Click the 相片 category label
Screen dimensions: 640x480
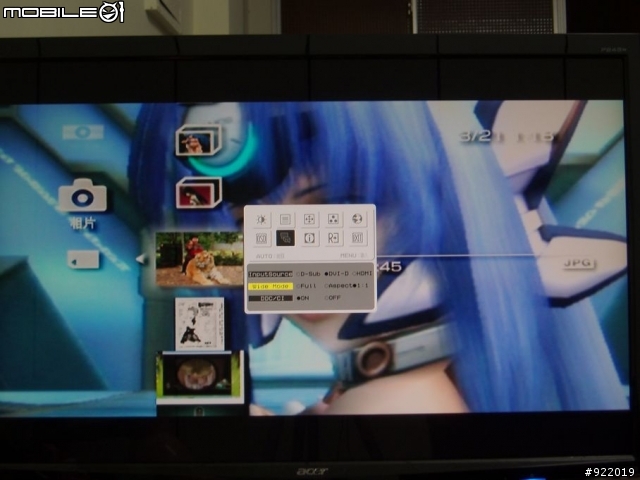coord(82,223)
